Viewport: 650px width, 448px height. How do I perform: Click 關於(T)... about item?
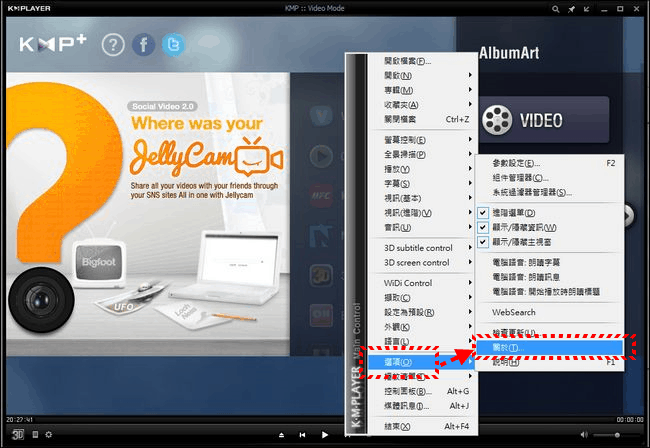point(549,348)
